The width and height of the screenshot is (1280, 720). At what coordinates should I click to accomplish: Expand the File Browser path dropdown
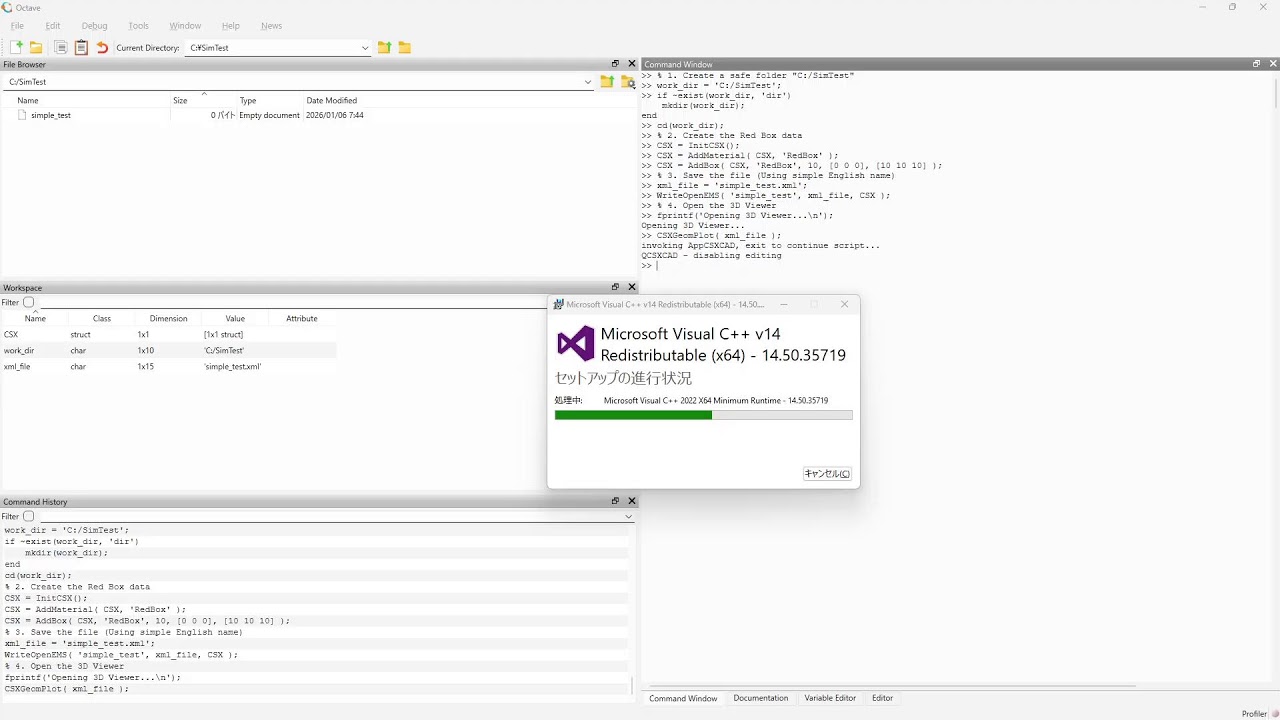[588, 82]
